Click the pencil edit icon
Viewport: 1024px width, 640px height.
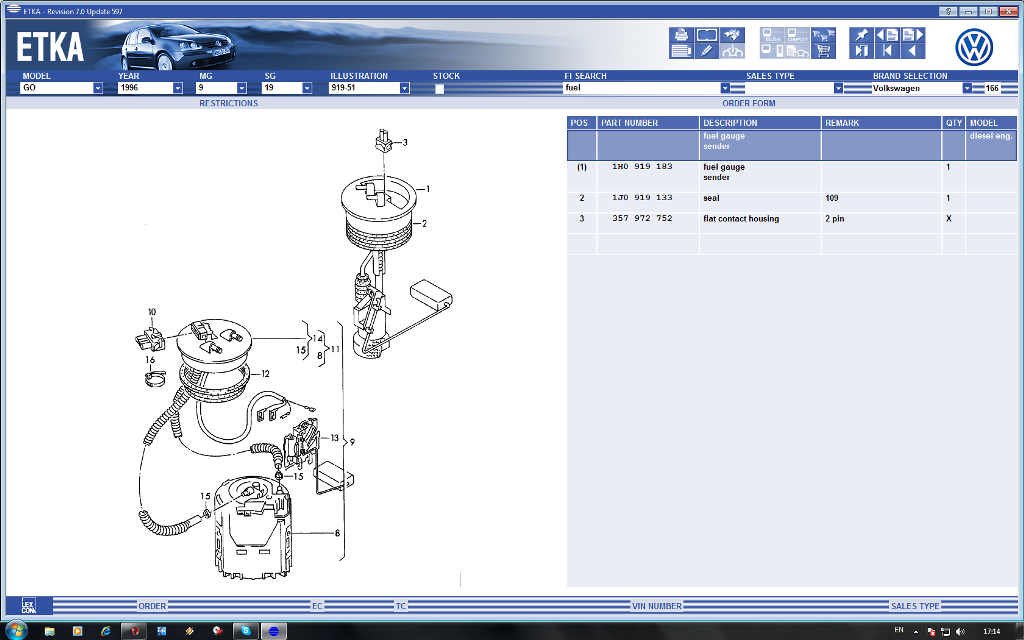[x=706, y=51]
